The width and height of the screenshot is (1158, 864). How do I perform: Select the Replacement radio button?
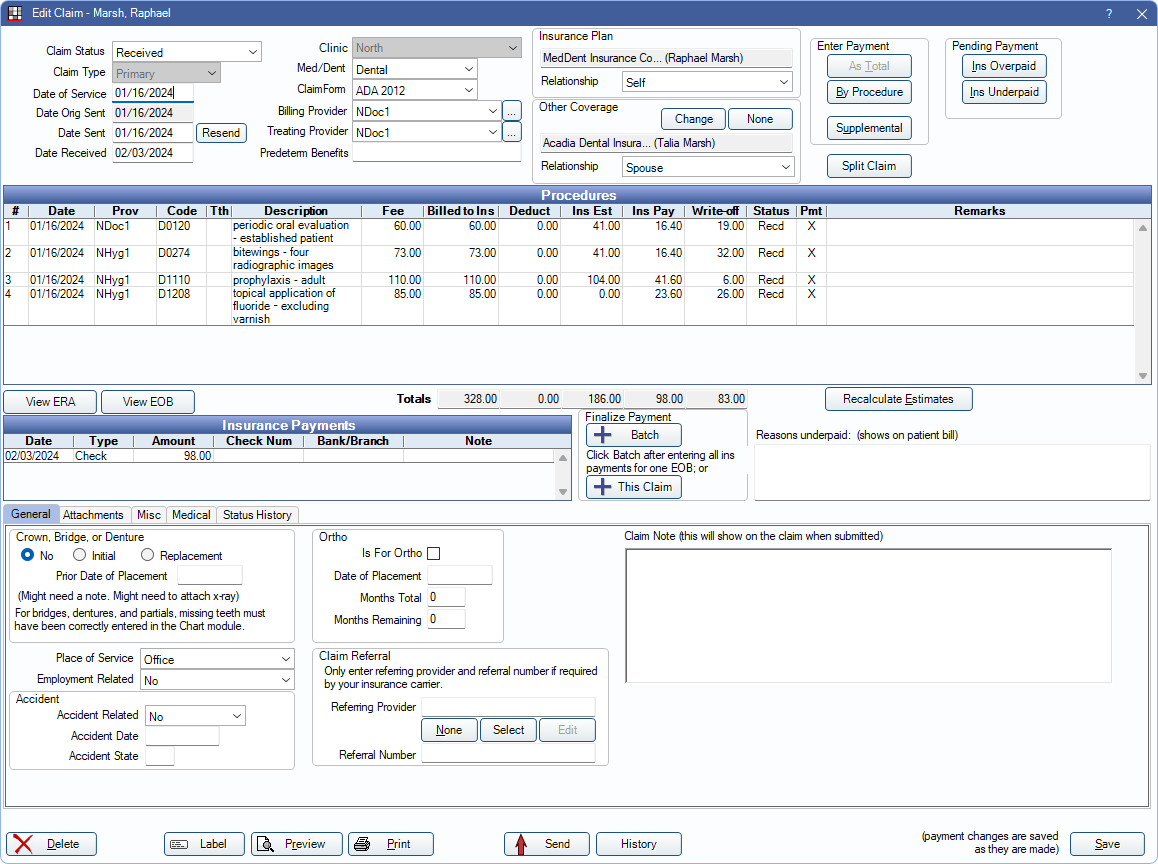coord(148,555)
